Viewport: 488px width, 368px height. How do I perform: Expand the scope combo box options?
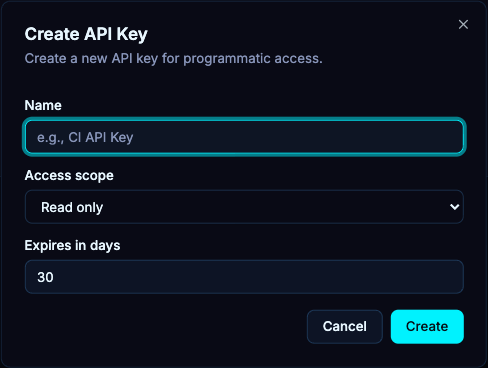pyautogui.click(x=244, y=207)
